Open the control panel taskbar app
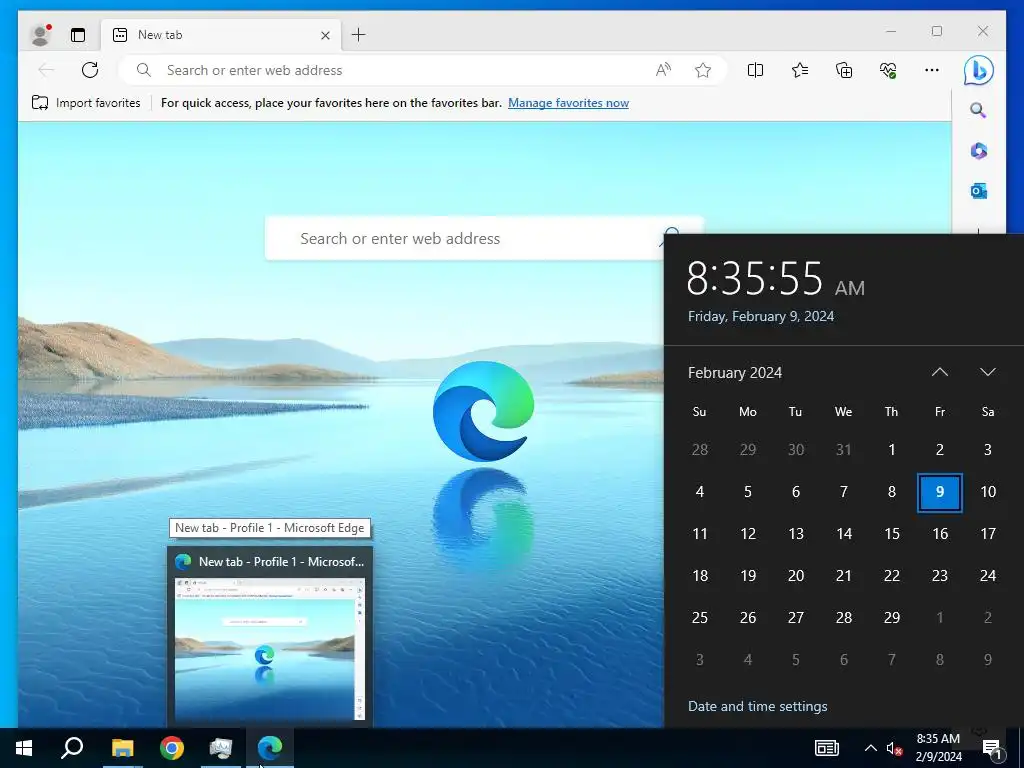This screenshot has width=1024, height=768. [x=221, y=748]
